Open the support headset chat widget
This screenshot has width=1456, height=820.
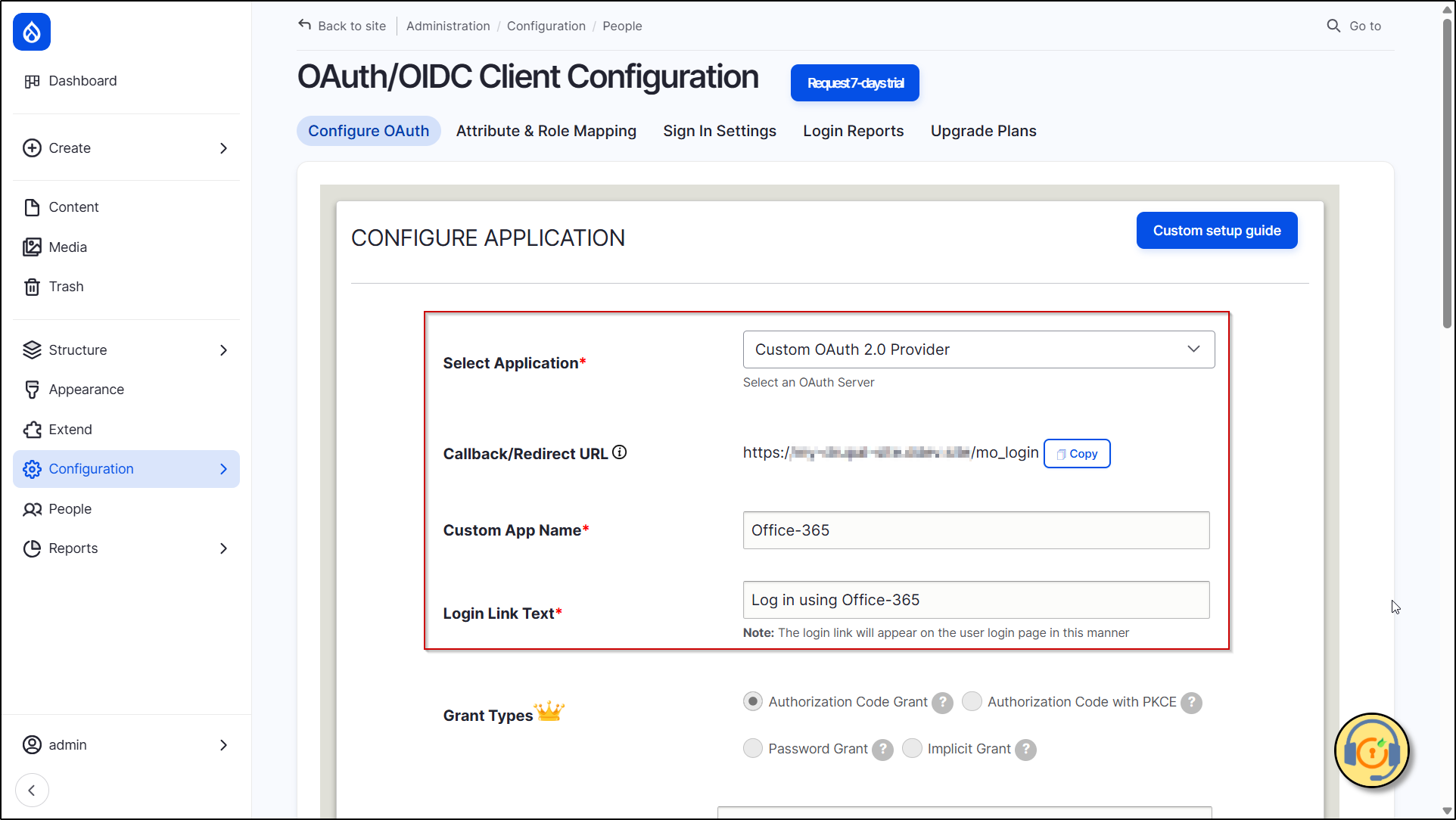[x=1371, y=751]
